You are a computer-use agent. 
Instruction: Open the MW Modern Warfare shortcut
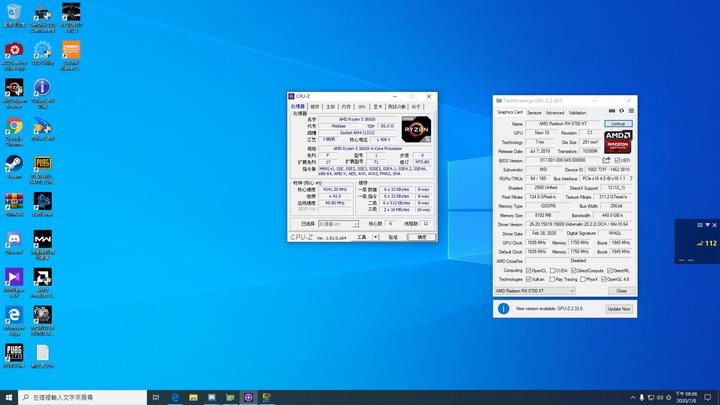pos(42,245)
